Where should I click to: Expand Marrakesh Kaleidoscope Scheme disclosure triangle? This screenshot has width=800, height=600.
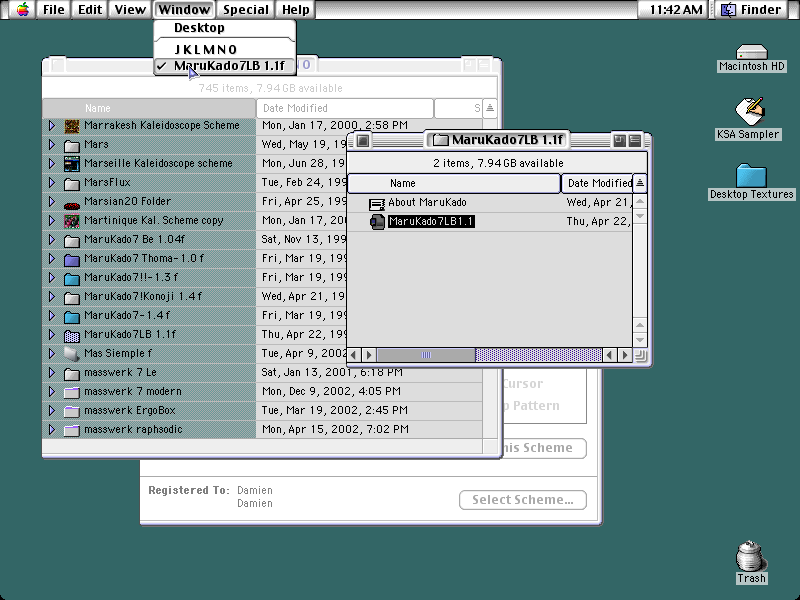pos(52,126)
